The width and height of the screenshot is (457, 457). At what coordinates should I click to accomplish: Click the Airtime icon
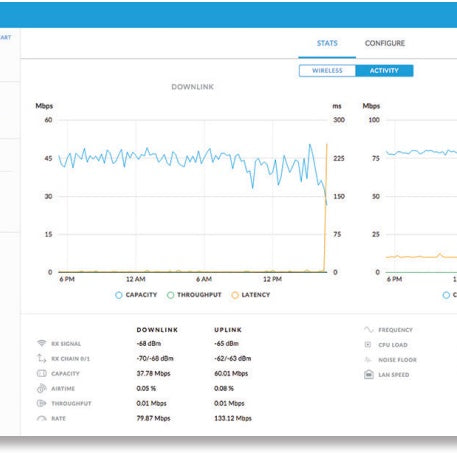pos(41,388)
